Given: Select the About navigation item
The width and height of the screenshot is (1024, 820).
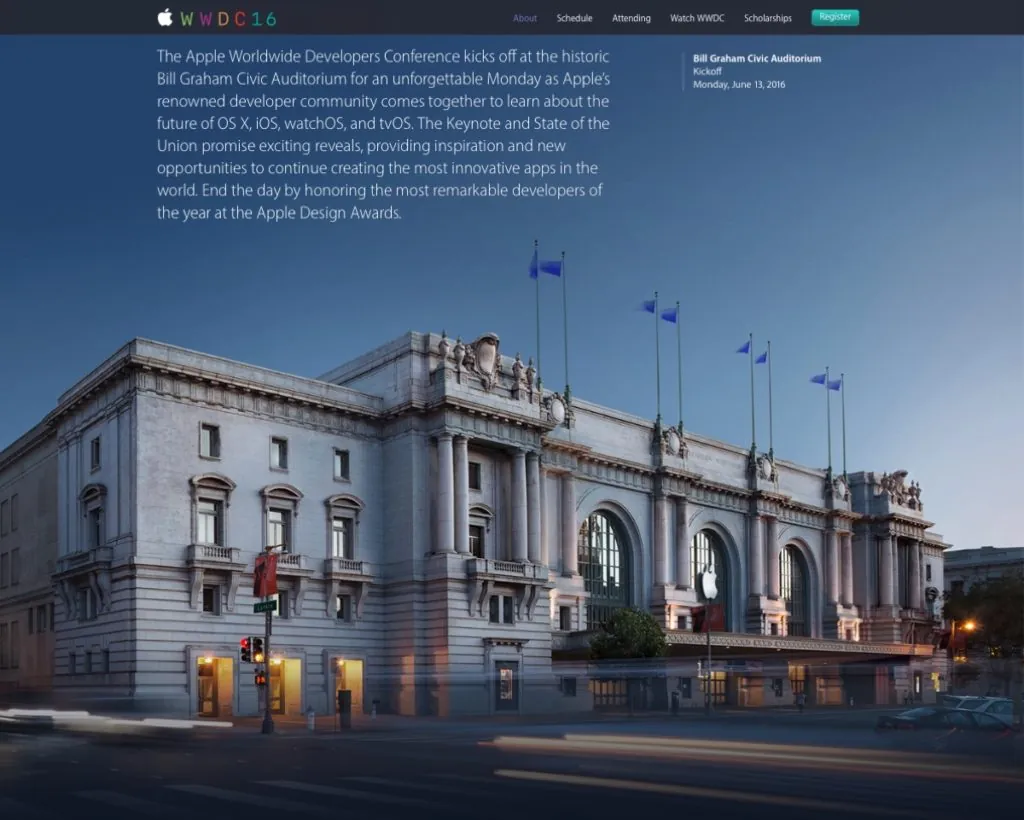Looking at the screenshot, I should point(525,18).
